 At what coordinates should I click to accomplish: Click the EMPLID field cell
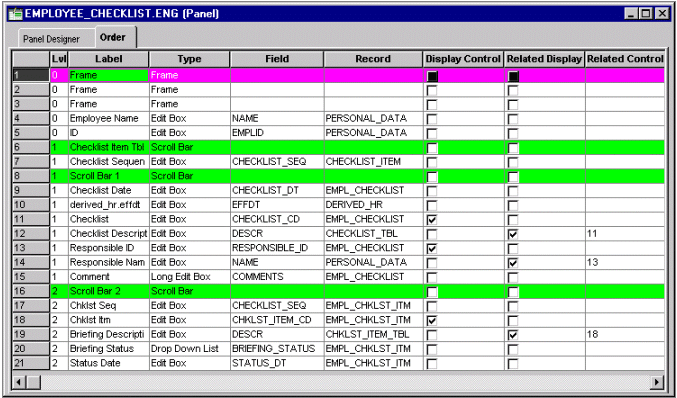(277, 133)
